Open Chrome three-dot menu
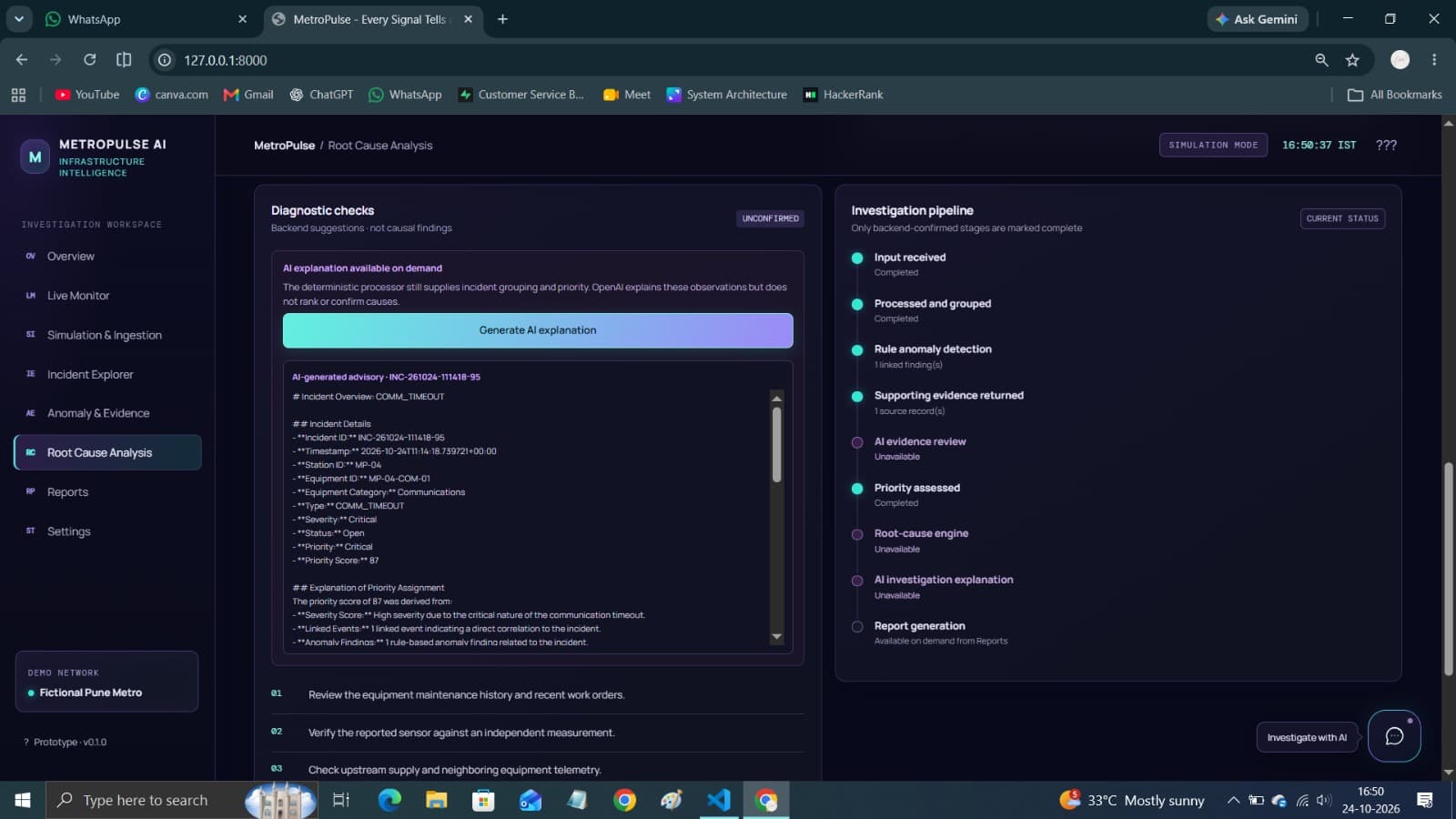This screenshot has height=819, width=1456. coord(1434,60)
